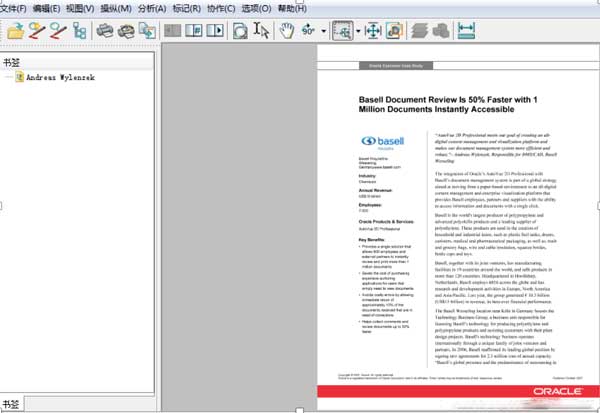Click the first markup pencil icon
The image size is (600, 413).
click(37, 31)
